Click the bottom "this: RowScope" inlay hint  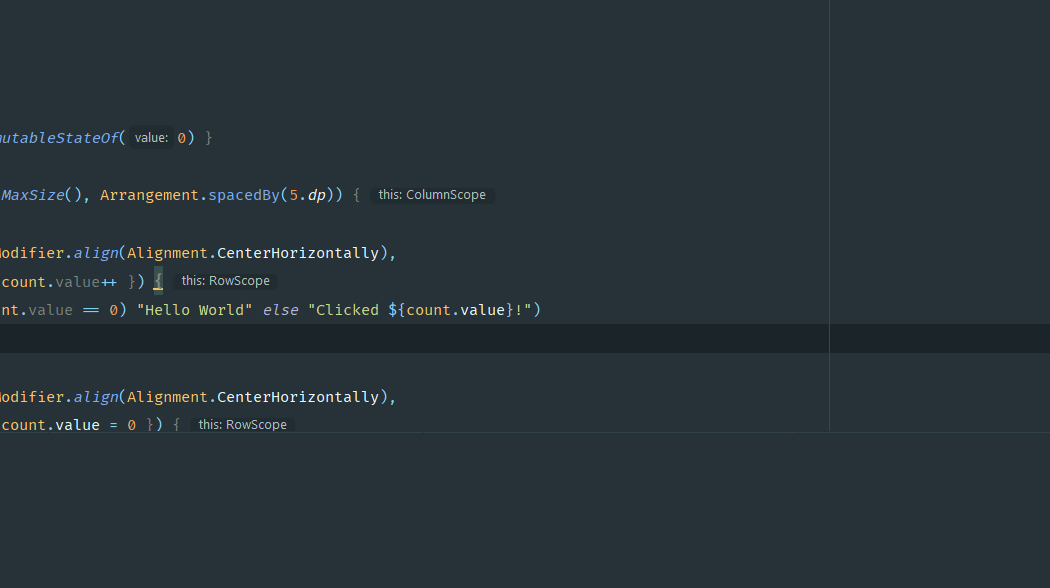[x=242, y=424]
